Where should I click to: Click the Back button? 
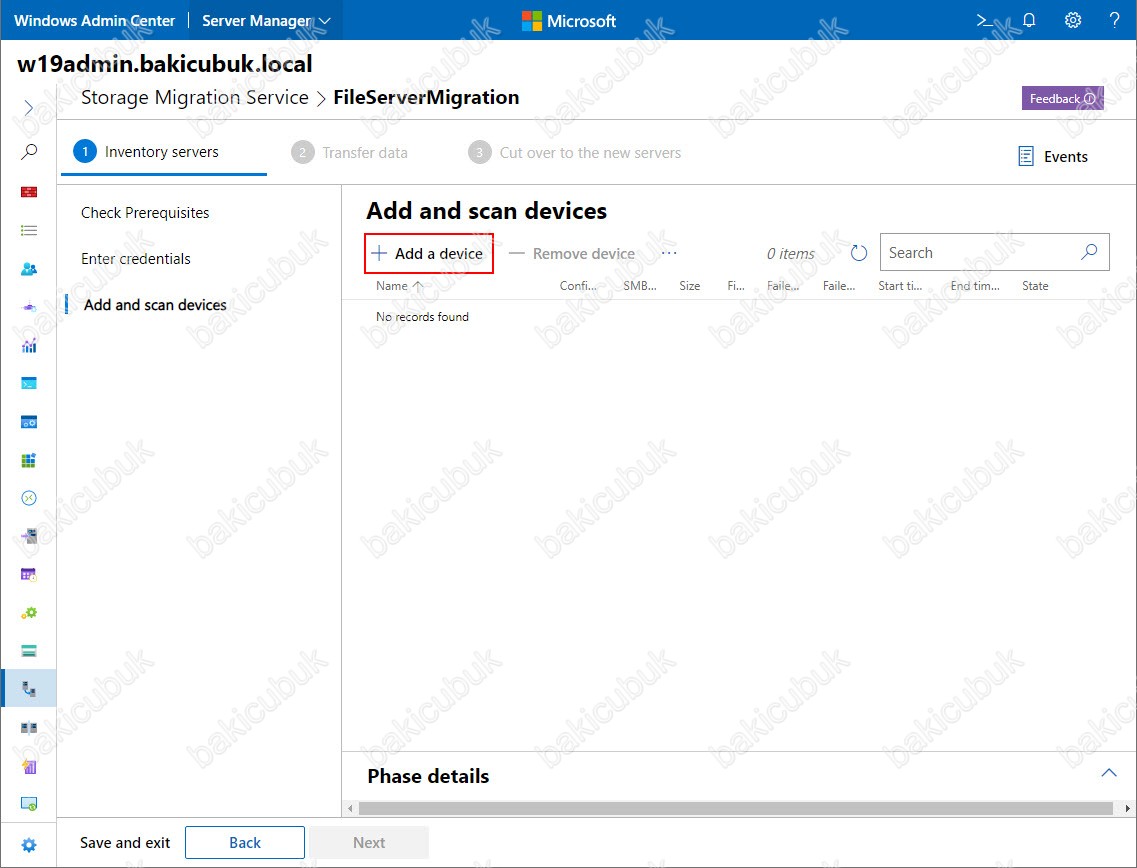coord(245,843)
